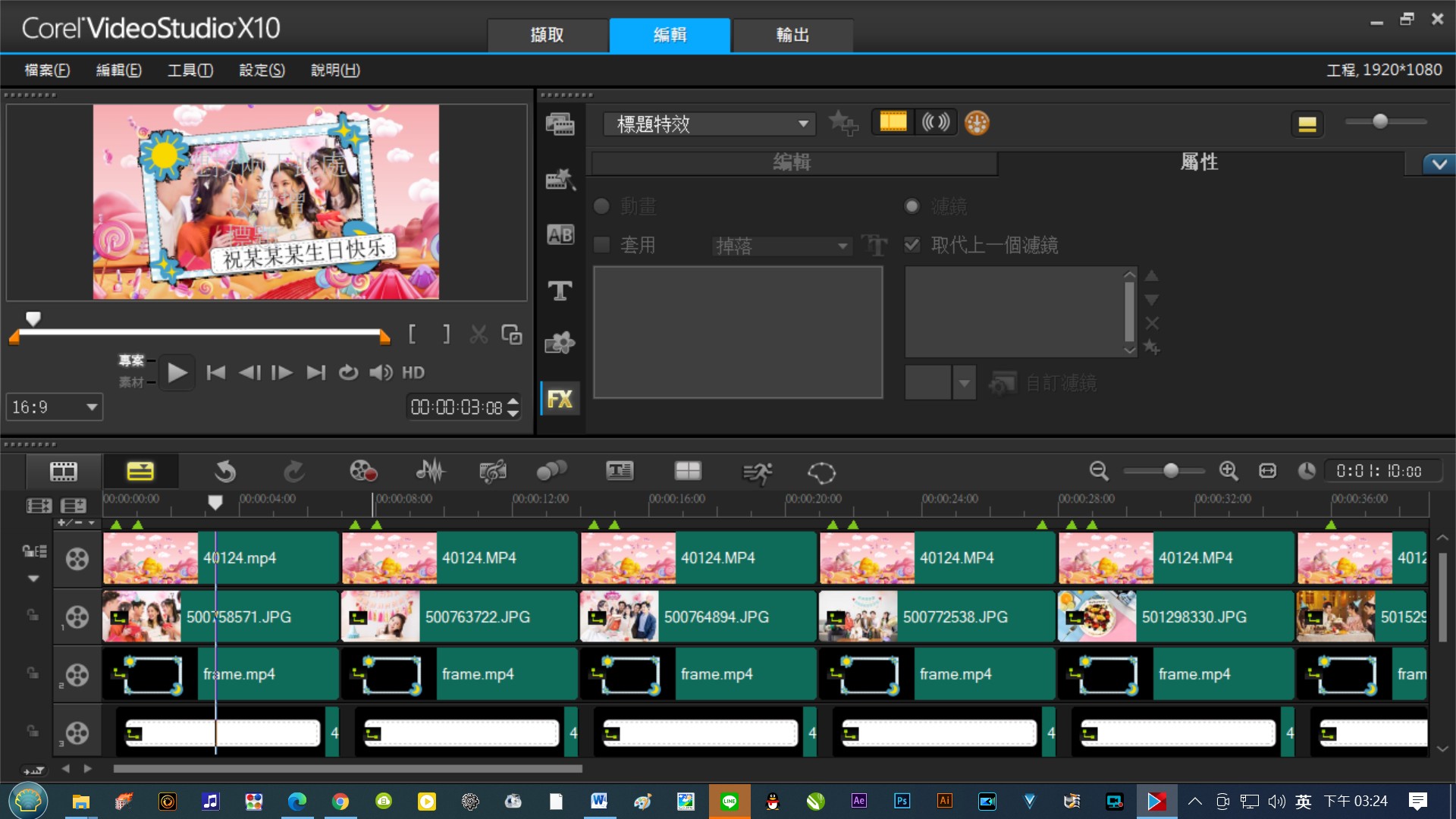Switch to Storyboard view
Viewport: 1456px width, 819px height.
click(64, 472)
